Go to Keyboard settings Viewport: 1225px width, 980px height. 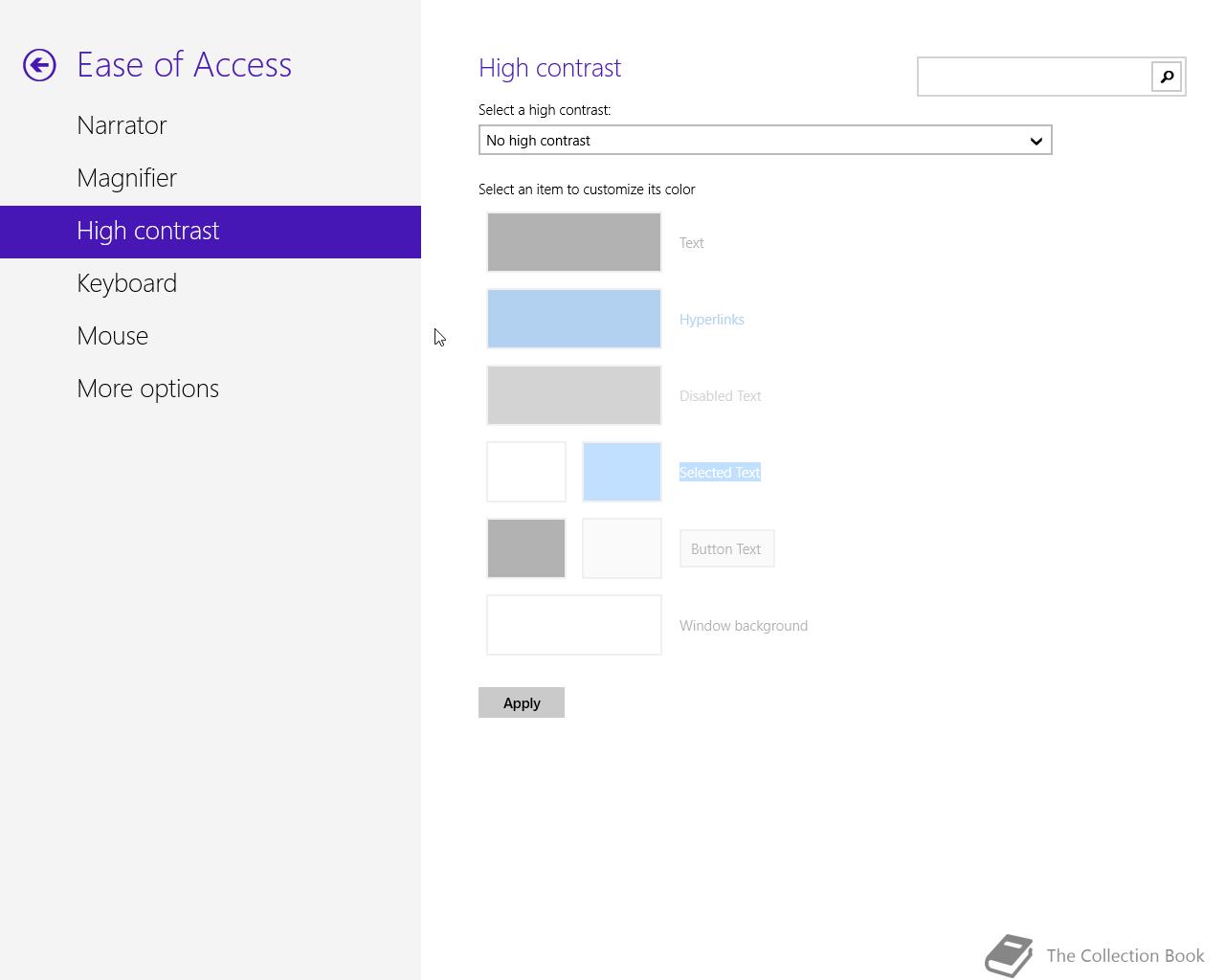[x=211, y=283]
